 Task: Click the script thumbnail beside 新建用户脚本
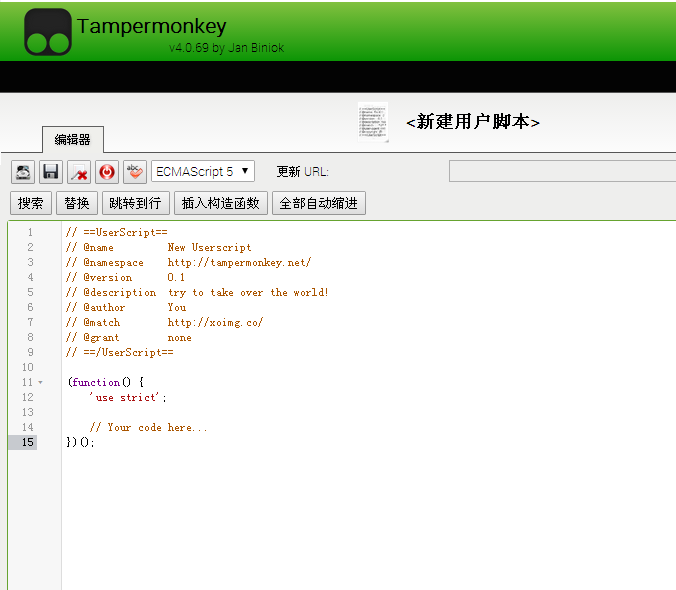(x=373, y=122)
